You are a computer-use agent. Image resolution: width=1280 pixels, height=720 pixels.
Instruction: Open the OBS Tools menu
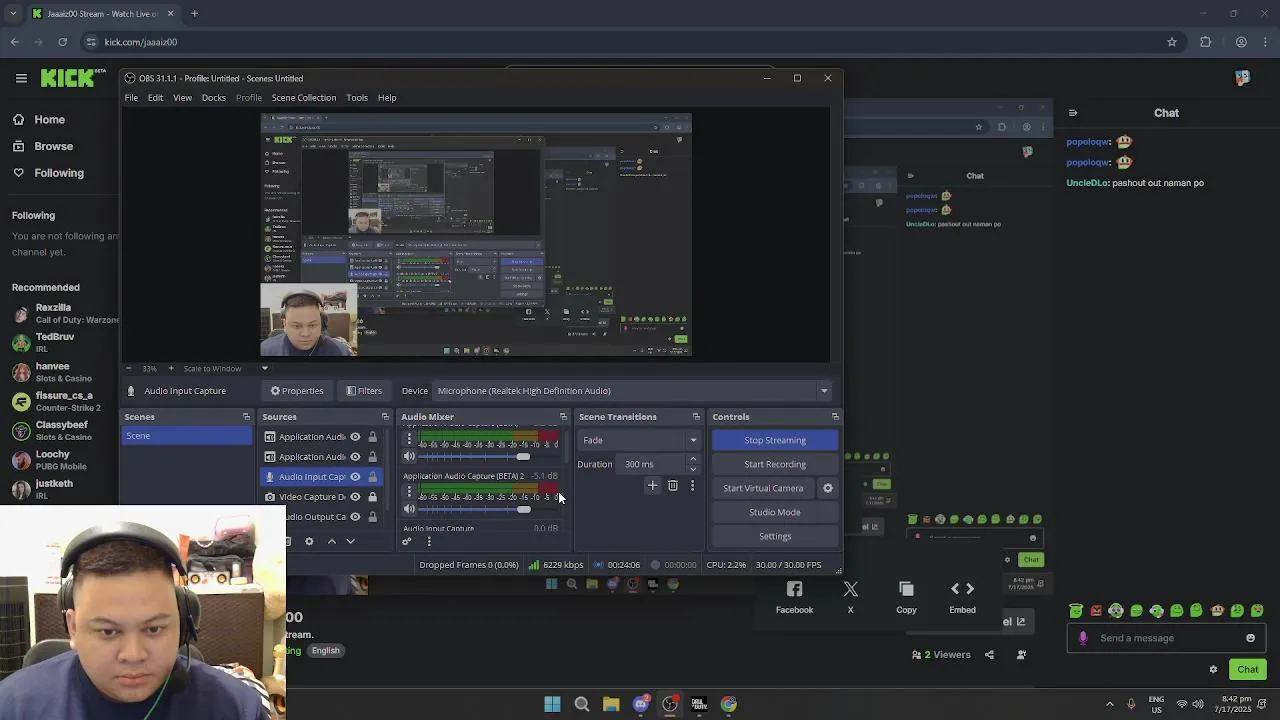tap(357, 98)
